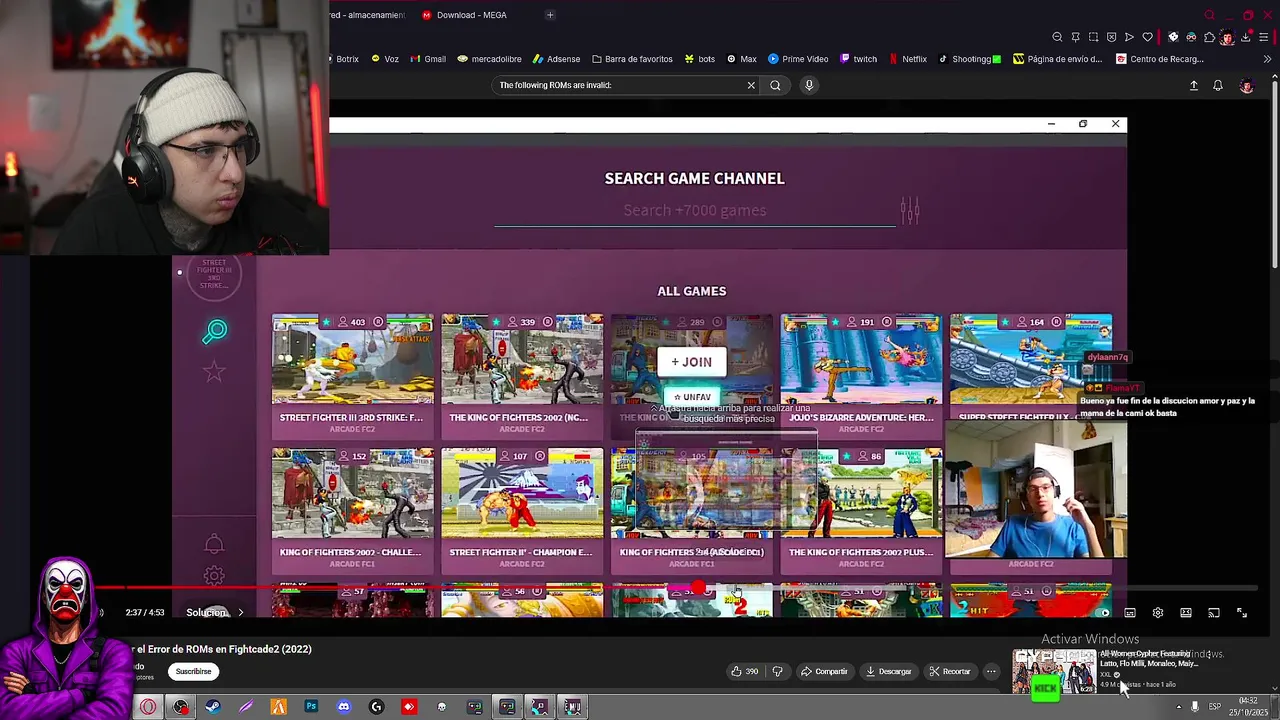Open search filter sliders icon
The width and height of the screenshot is (1280, 720).
pos(910,210)
